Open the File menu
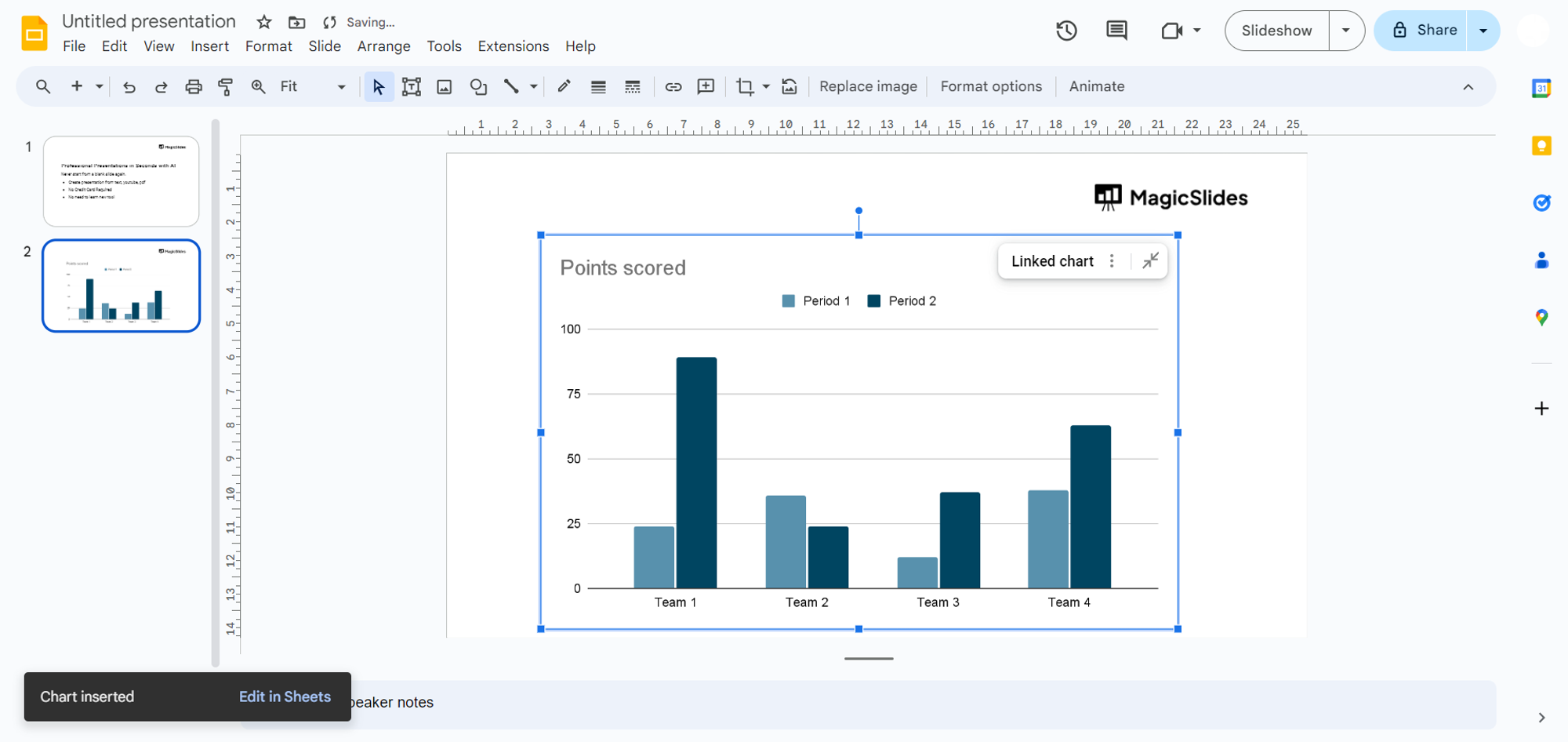Viewport: 1568px width, 742px height. click(x=74, y=46)
